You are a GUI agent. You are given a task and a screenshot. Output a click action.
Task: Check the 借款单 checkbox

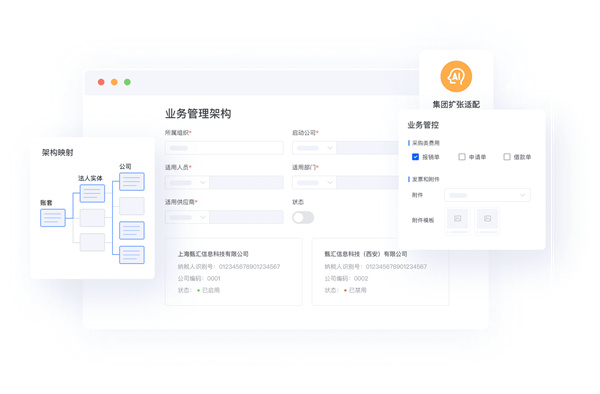tap(507, 157)
